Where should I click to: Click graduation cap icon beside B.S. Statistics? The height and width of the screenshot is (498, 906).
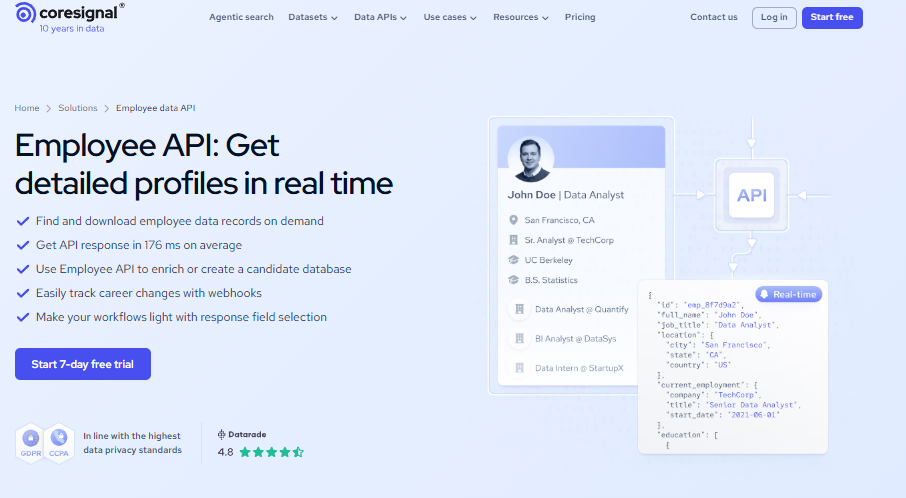[x=513, y=280]
